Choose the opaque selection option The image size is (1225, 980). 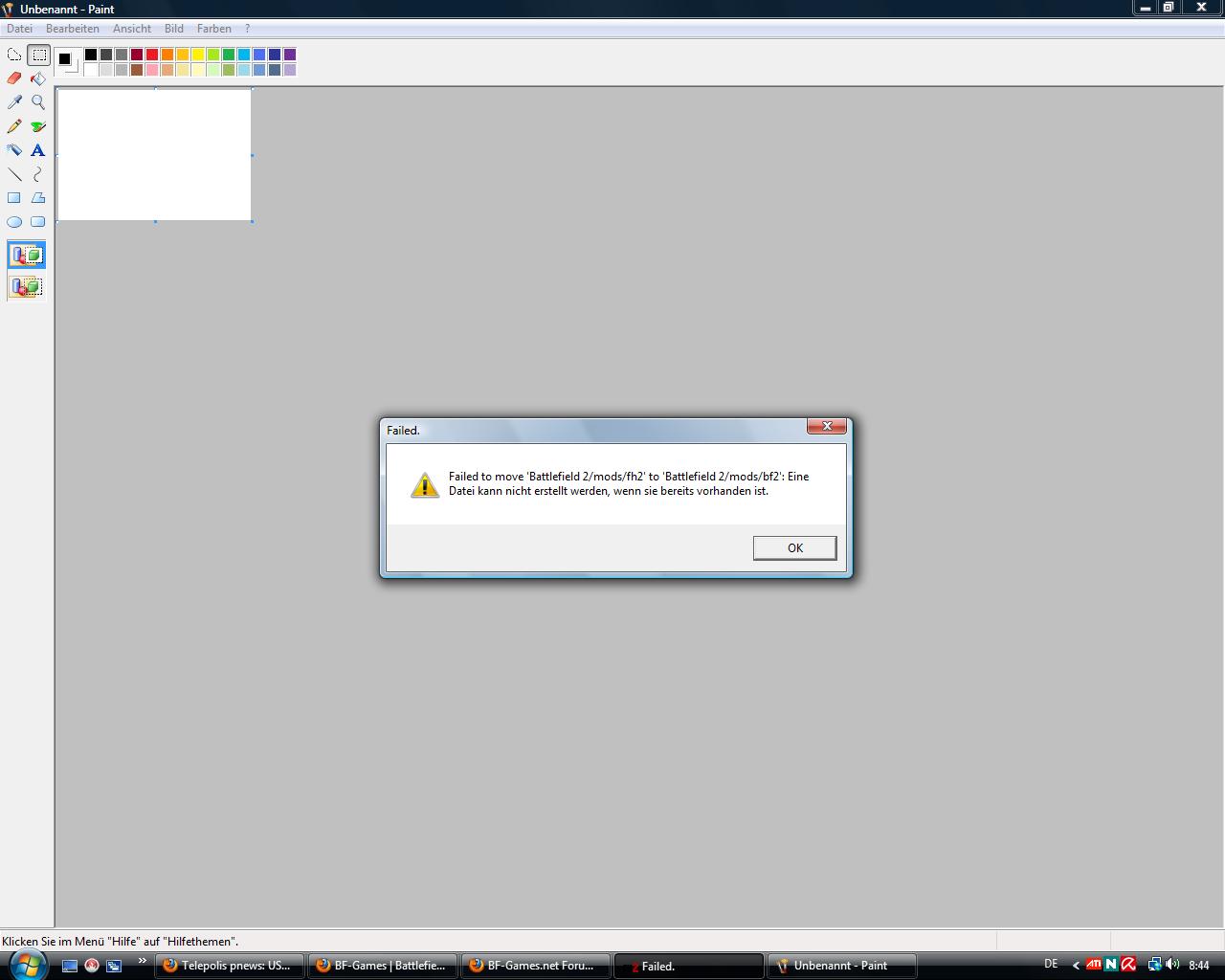(x=27, y=256)
